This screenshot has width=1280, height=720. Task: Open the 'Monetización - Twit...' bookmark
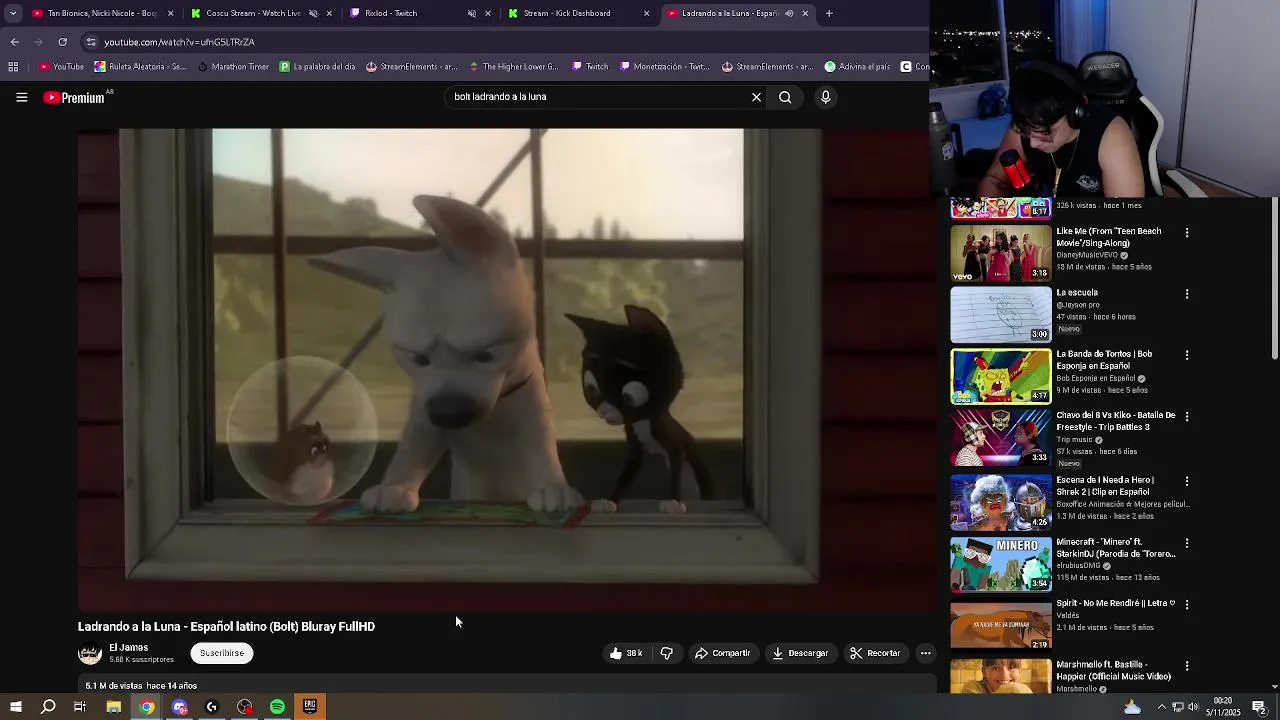click(665, 67)
